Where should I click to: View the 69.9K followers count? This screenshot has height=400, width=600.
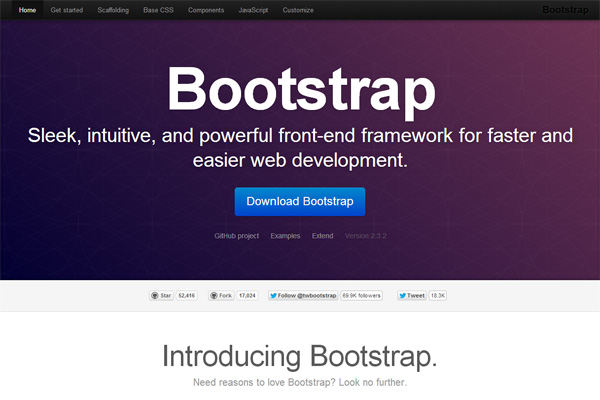(362, 296)
